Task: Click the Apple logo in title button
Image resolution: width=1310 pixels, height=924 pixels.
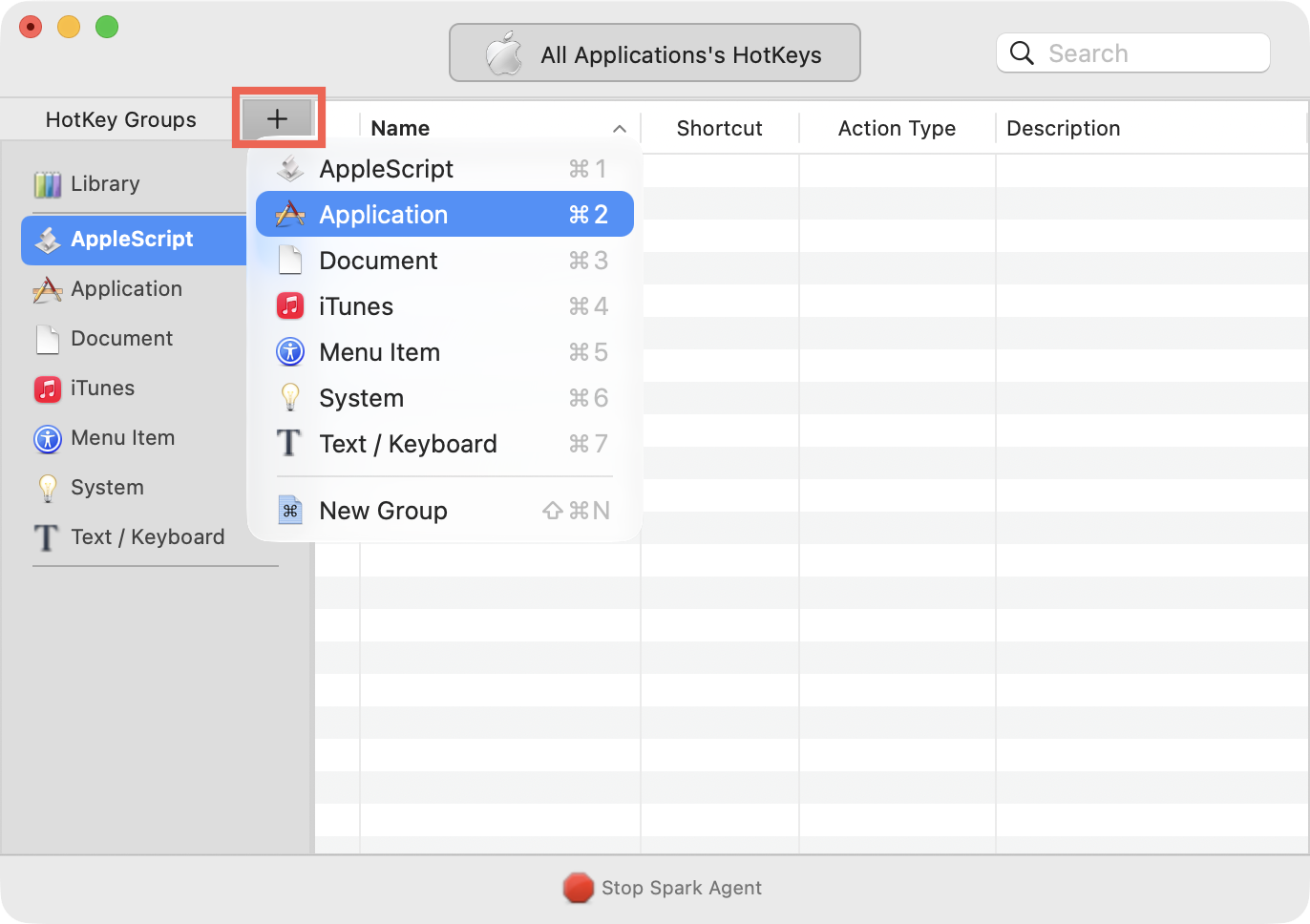Action: click(x=504, y=53)
